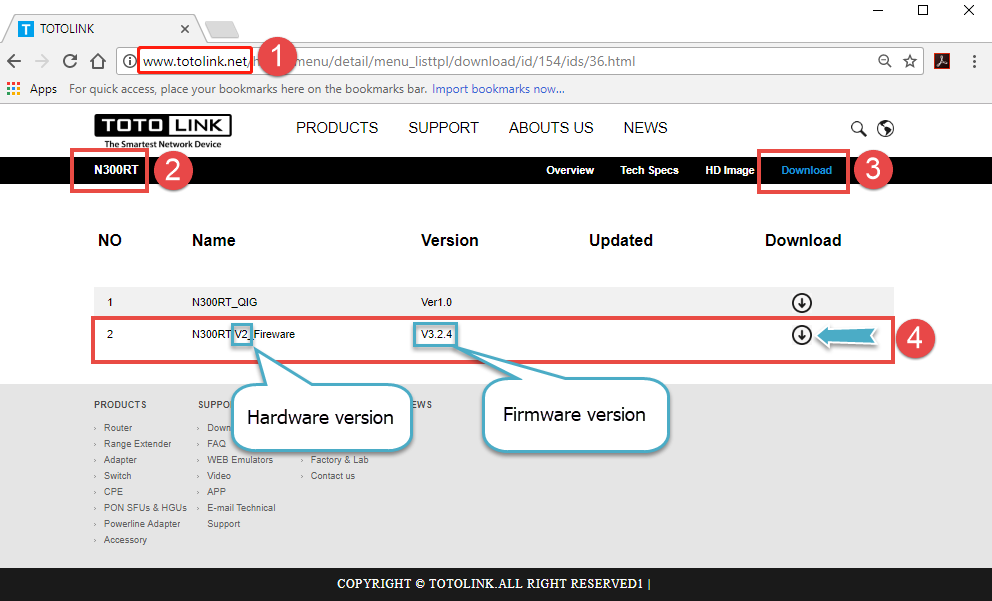The image size is (992, 601).
Task: Open the WEB Emulators footer link
Action: point(240,460)
